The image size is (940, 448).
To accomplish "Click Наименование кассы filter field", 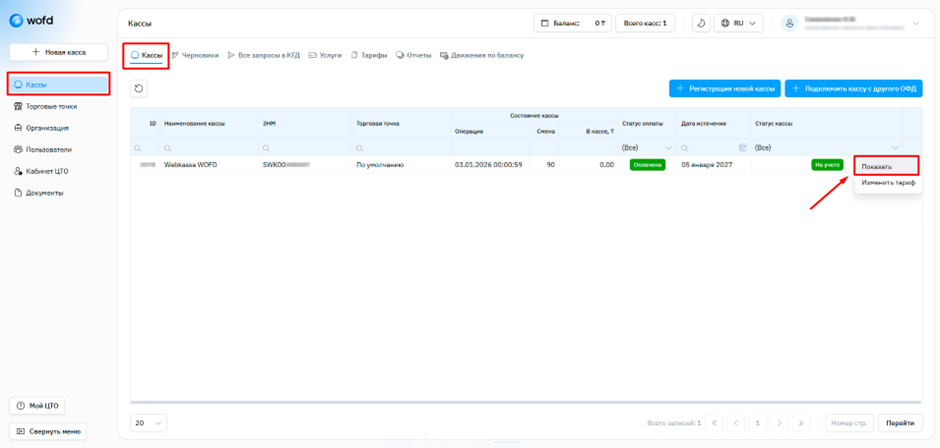I will (x=209, y=148).
